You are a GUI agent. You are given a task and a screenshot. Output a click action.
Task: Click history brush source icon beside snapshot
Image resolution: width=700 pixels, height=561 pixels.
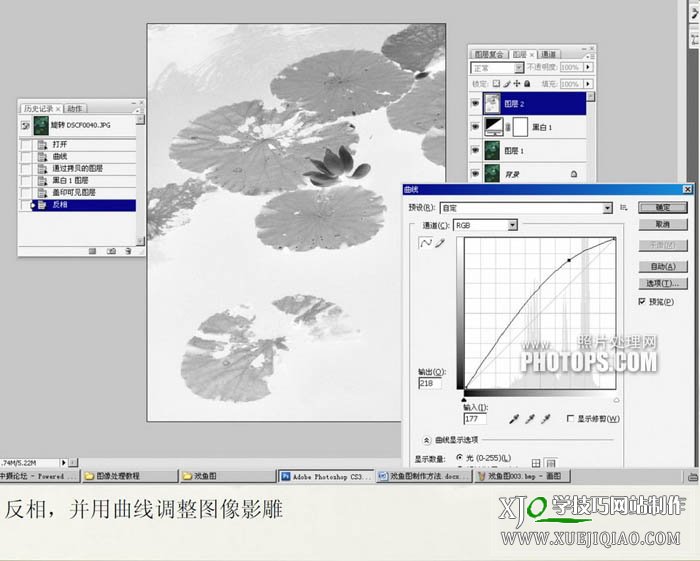point(25,126)
